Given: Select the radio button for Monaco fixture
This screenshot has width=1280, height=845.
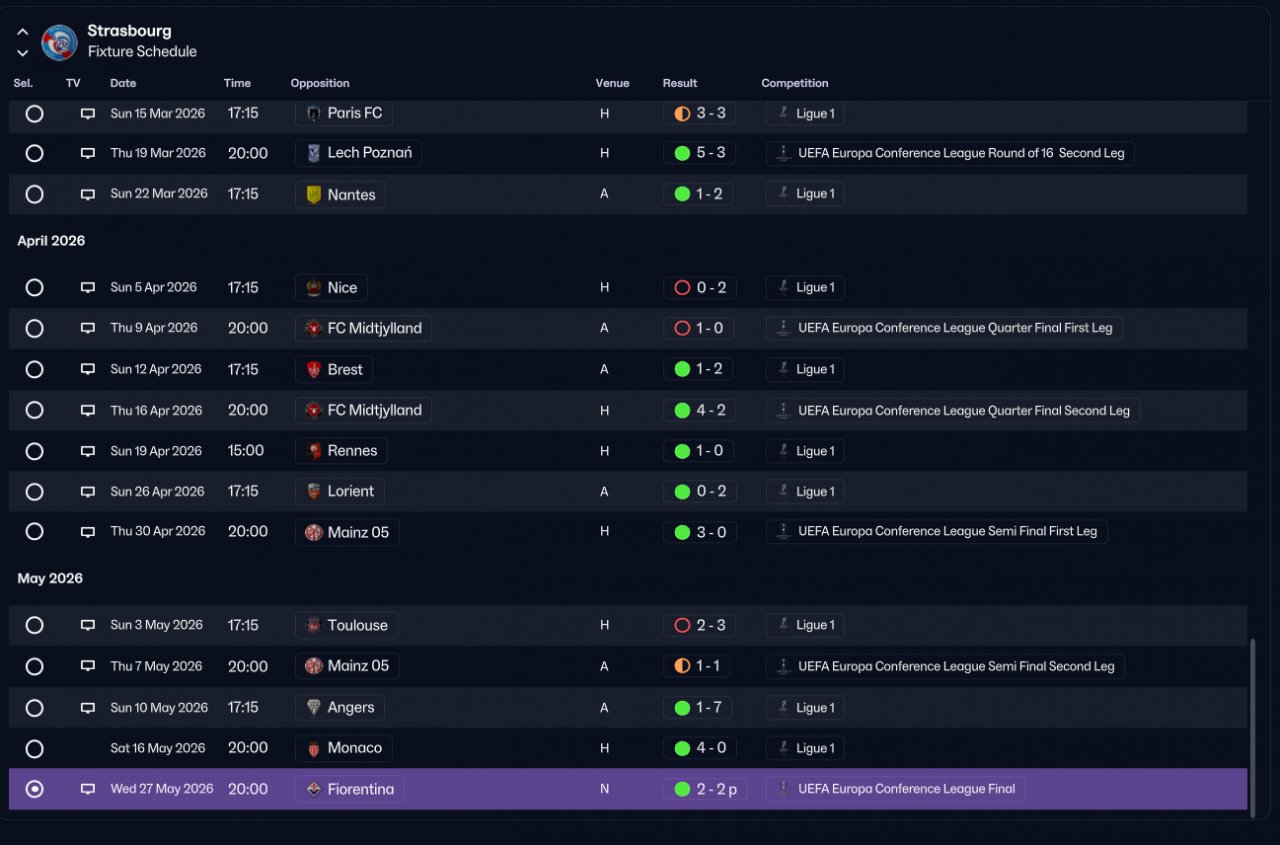Looking at the screenshot, I should tap(35, 748).
